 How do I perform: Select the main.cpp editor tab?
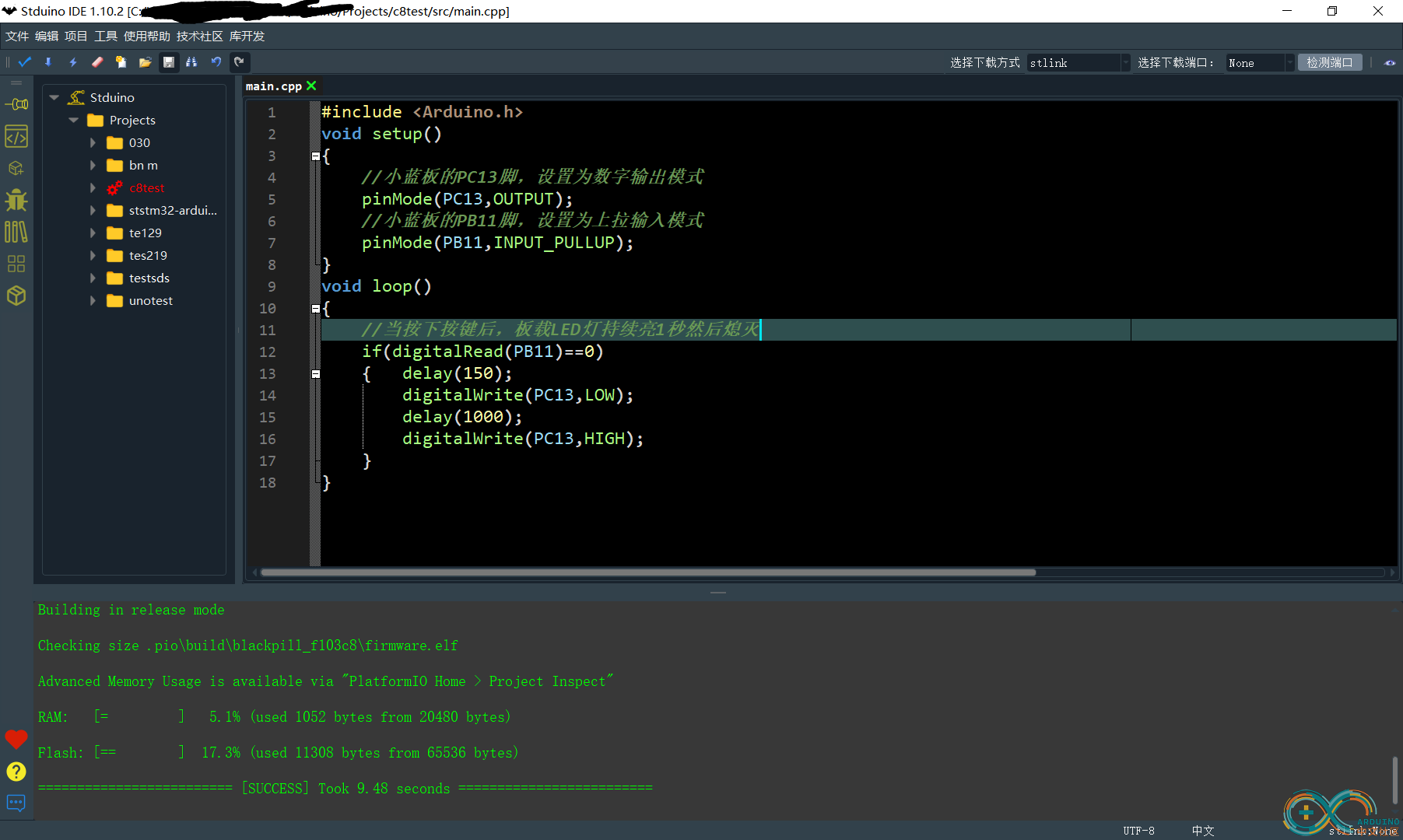coord(274,86)
